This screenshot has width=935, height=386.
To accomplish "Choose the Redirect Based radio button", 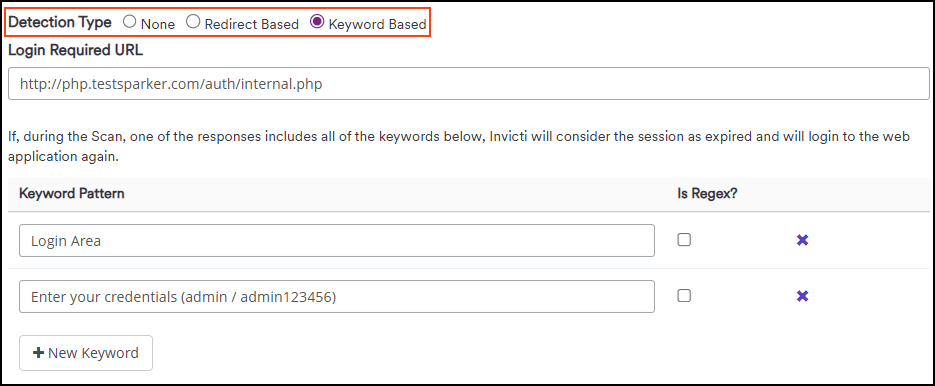I will point(193,22).
